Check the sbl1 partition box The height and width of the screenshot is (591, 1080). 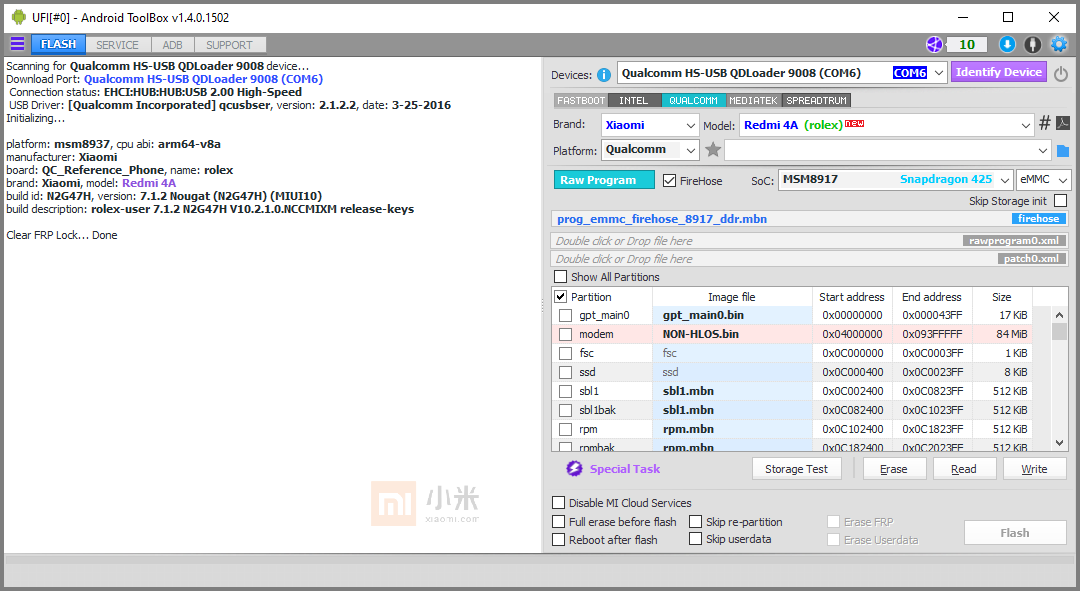(565, 391)
